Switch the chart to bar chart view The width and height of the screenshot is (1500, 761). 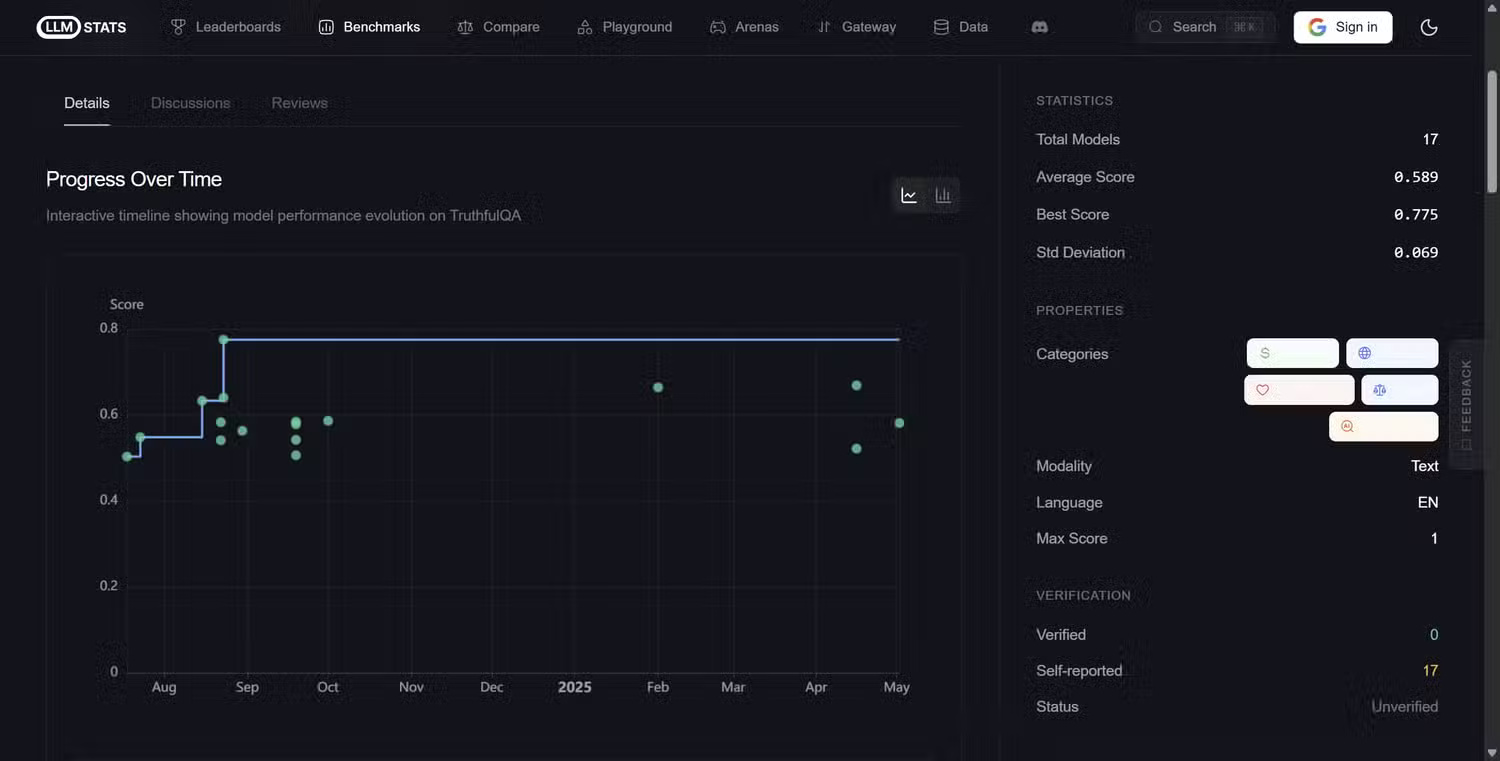click(x=942, y=194)
